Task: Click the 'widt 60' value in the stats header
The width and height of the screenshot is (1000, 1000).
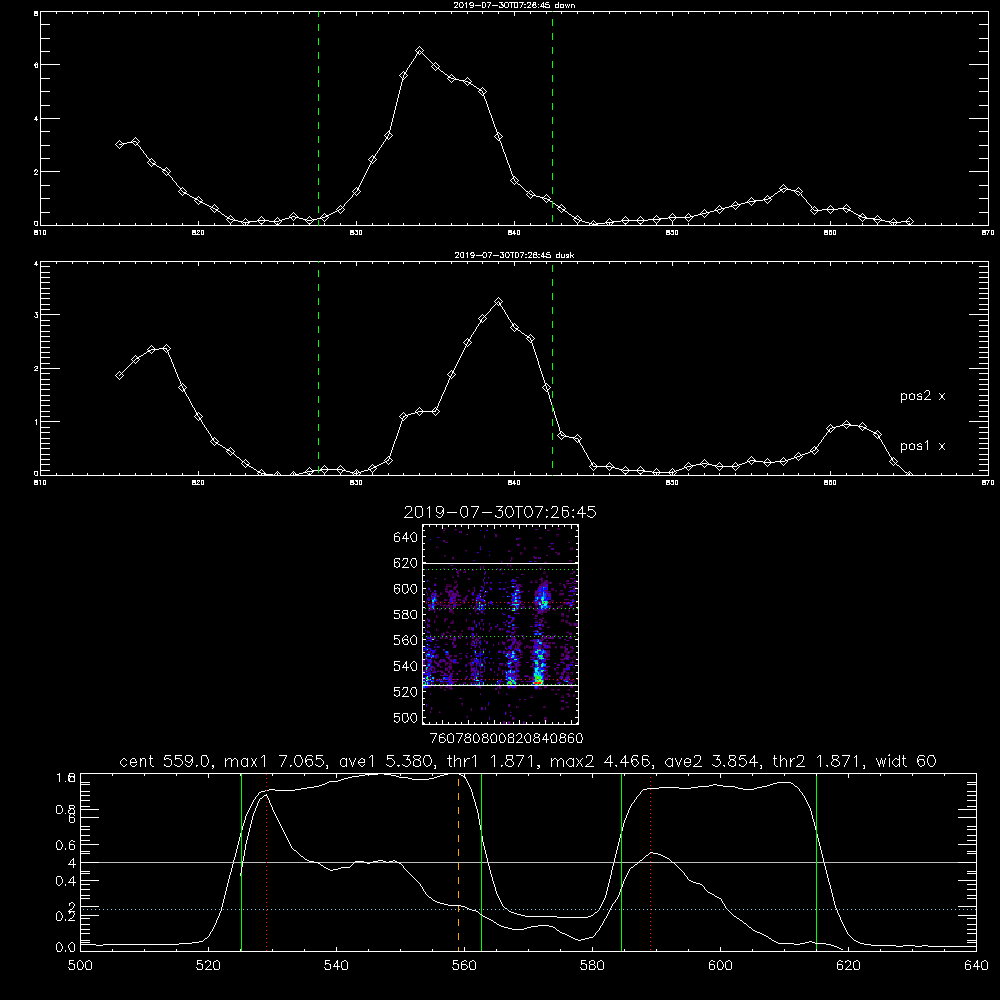Action: coord(906,761)
